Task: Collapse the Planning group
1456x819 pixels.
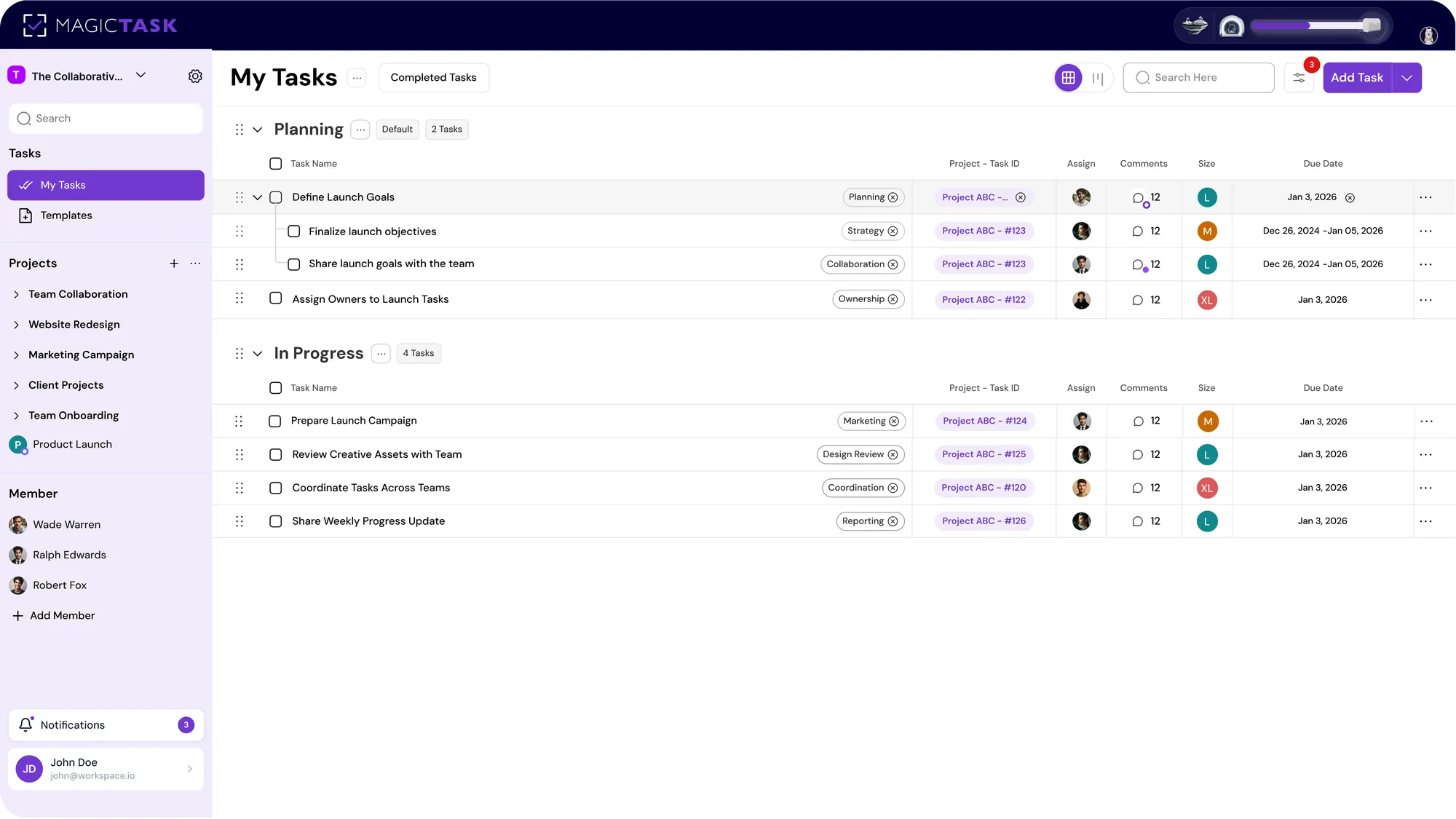Action: pos(258,130)
